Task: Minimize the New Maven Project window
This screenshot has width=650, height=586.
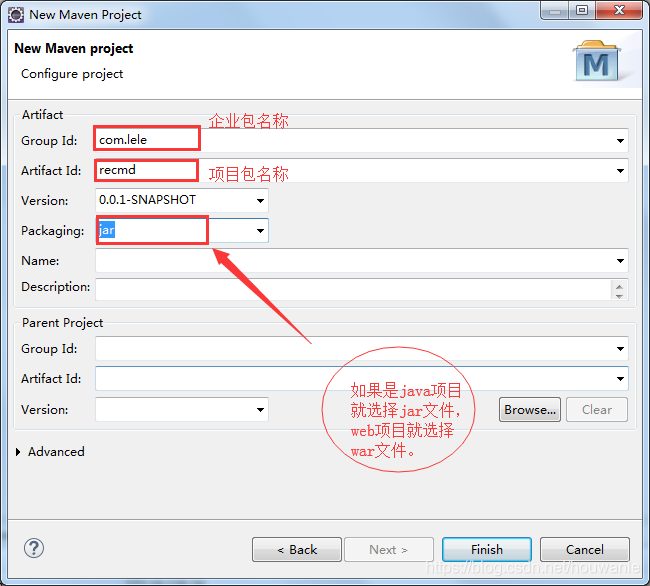Action: (555, 10)
